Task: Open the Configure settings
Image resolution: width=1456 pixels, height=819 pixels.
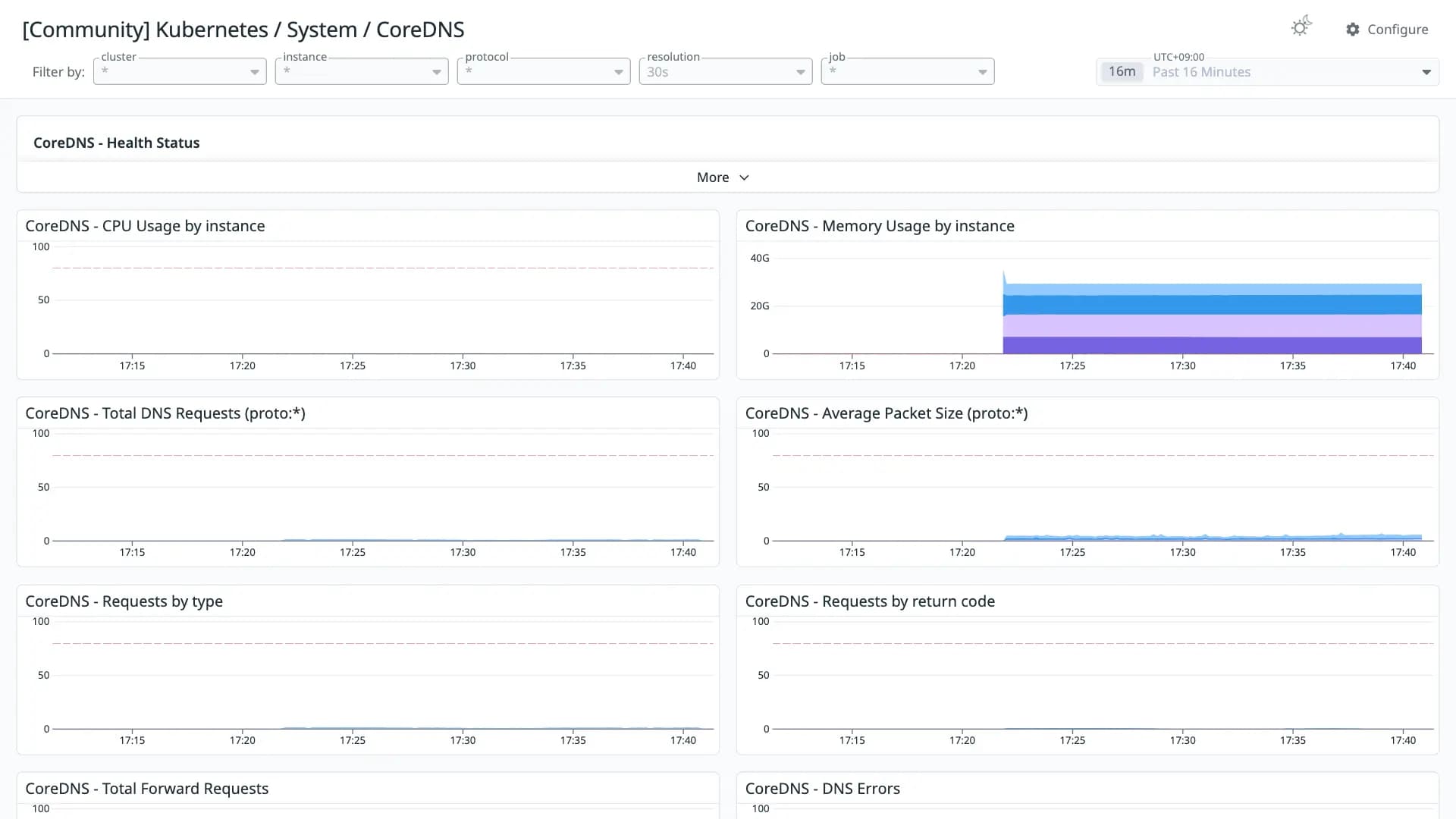Action: 1387,30
